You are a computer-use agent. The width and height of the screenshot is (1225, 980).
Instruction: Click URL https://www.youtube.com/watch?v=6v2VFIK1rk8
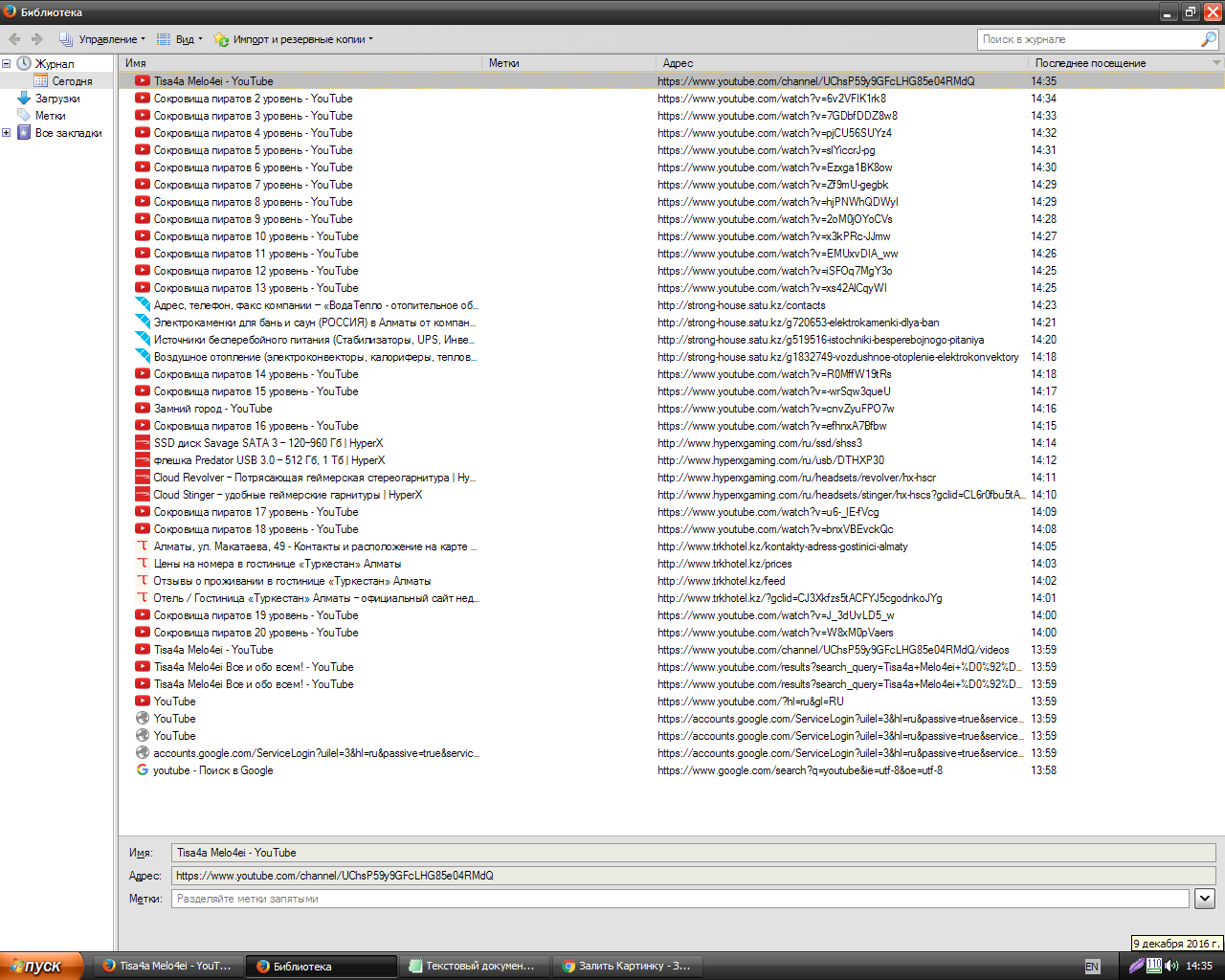(771, 99)
